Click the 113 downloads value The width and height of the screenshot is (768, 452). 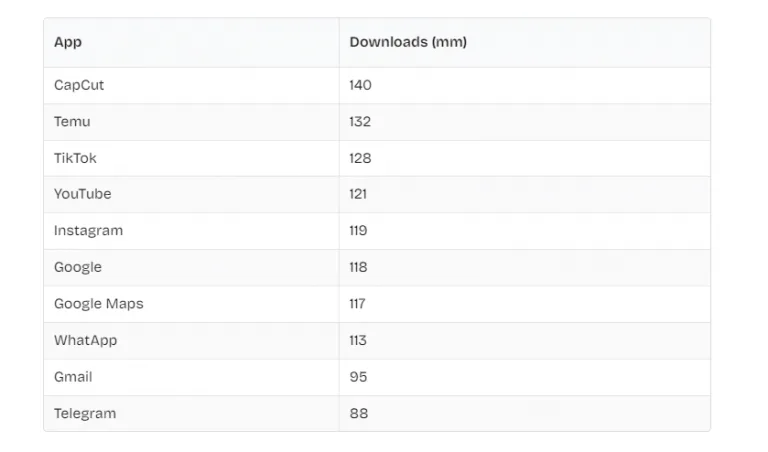[358, 340]
